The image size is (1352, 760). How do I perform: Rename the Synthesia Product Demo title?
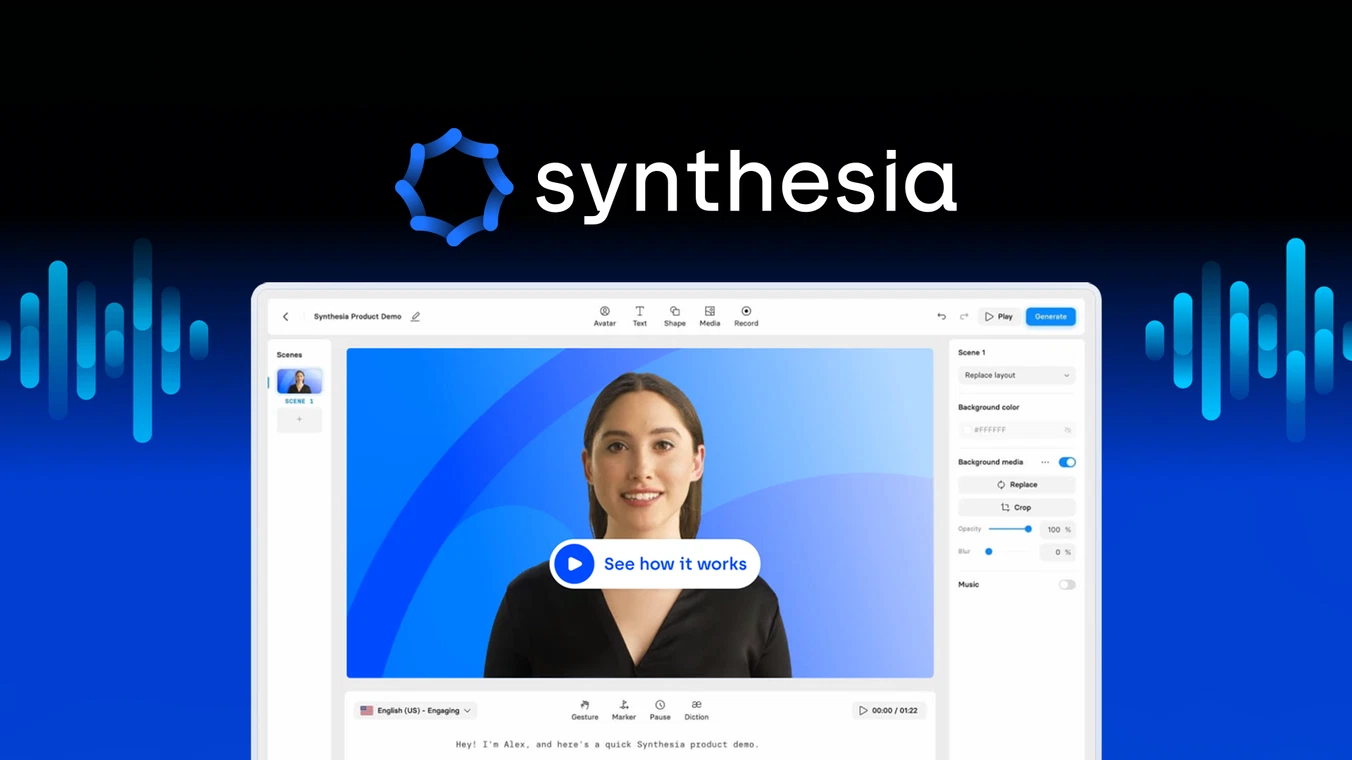coord(415,316)
